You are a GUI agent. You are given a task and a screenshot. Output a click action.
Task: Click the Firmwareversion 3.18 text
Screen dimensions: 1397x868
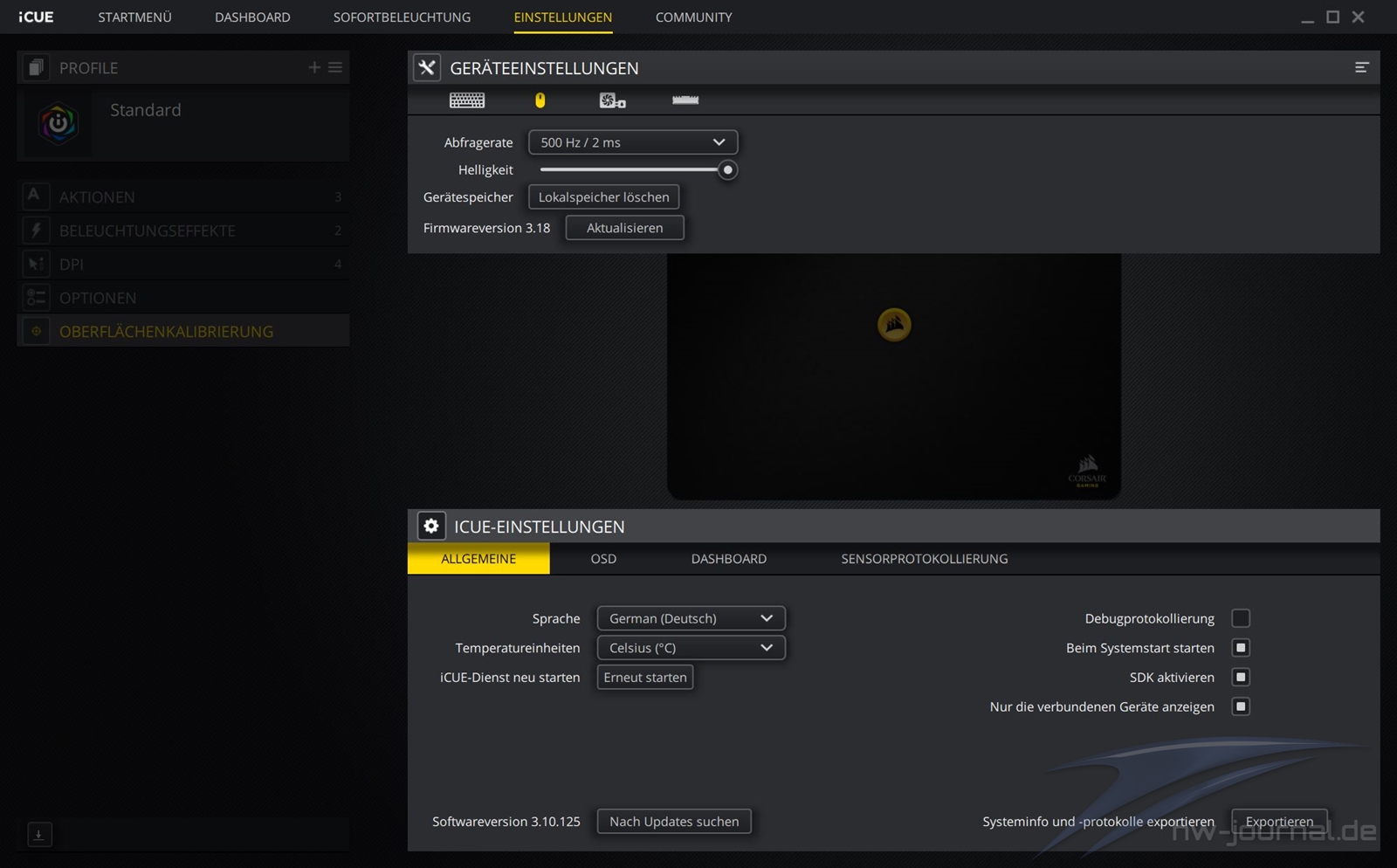(x=486, y=228)
